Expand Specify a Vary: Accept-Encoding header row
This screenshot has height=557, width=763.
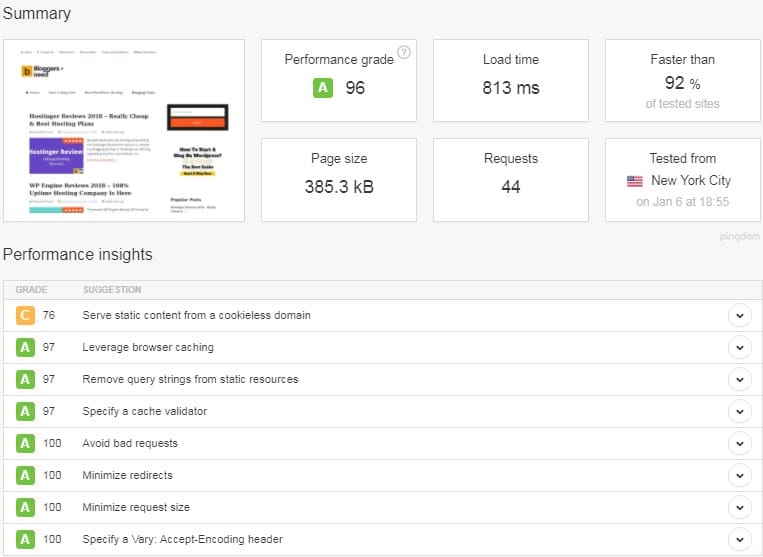(x=740, y=539)
